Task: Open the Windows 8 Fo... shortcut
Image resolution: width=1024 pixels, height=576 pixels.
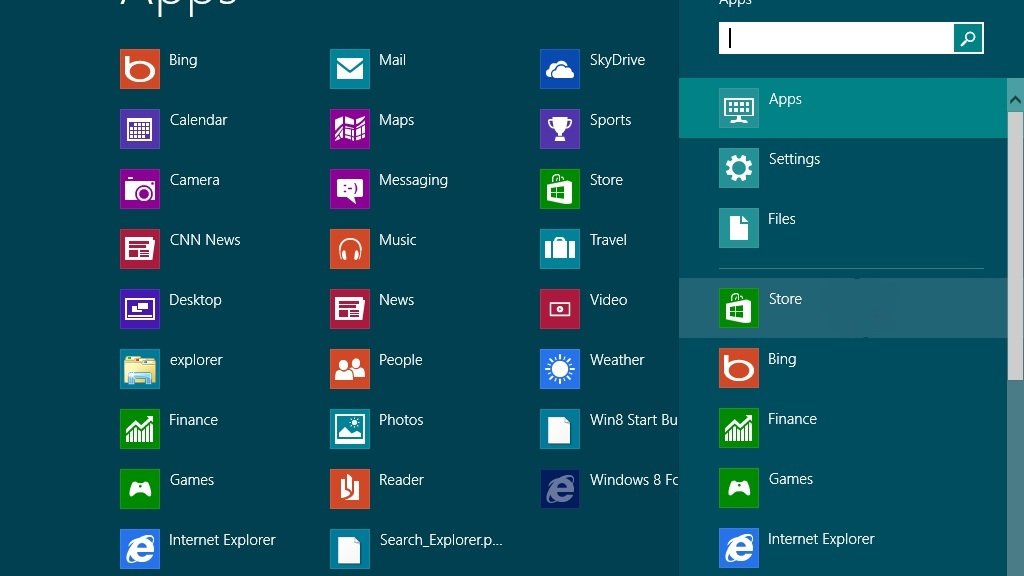Action: tap(560, 489)
